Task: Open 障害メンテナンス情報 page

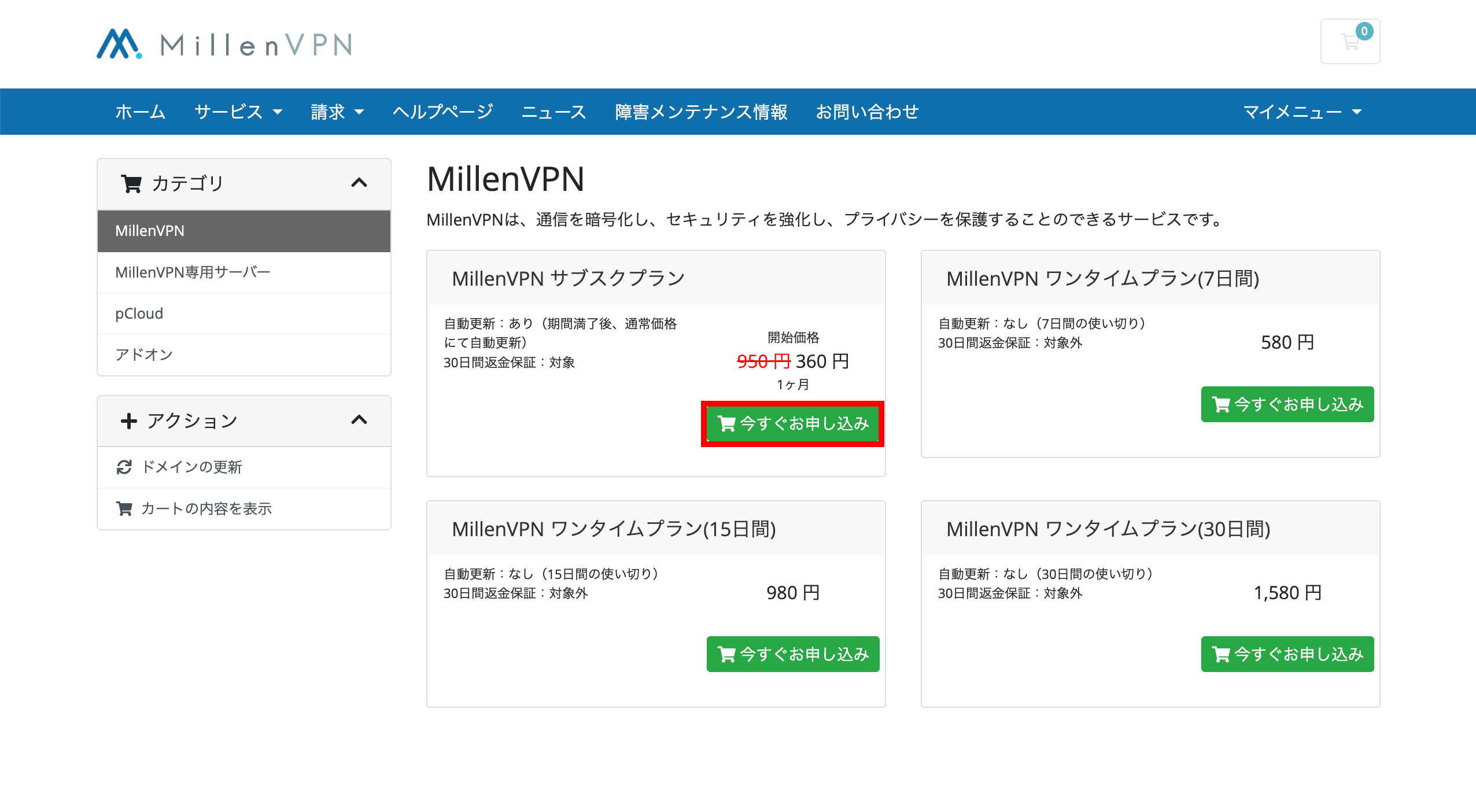Action: point(701,112)
